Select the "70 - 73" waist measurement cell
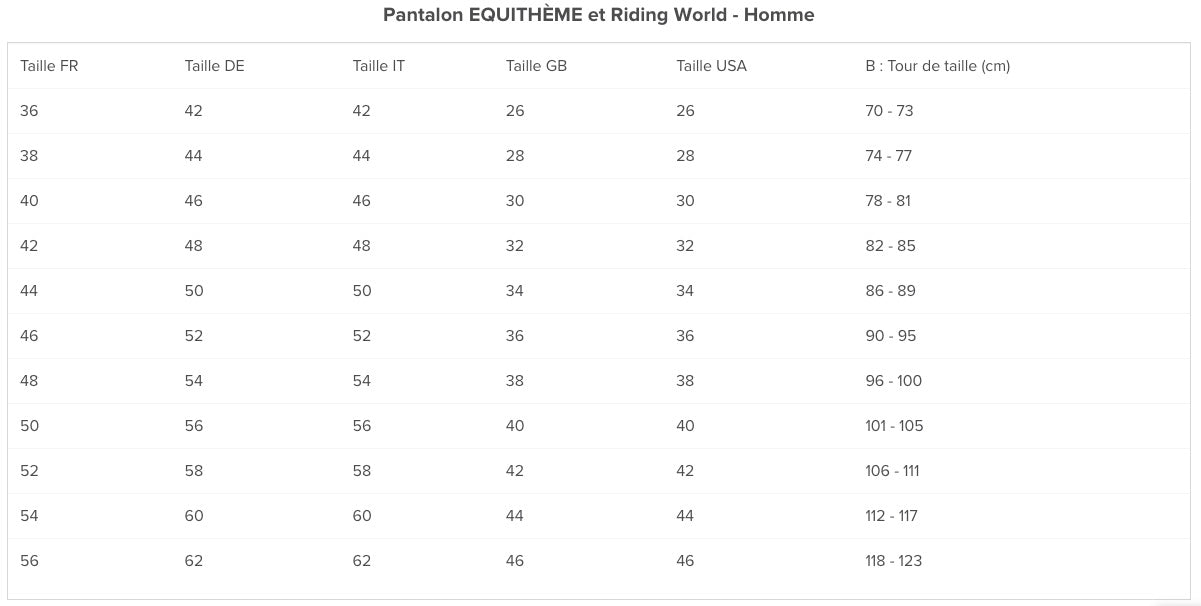The image size is (1201, 606). click(x=889, y=111)
